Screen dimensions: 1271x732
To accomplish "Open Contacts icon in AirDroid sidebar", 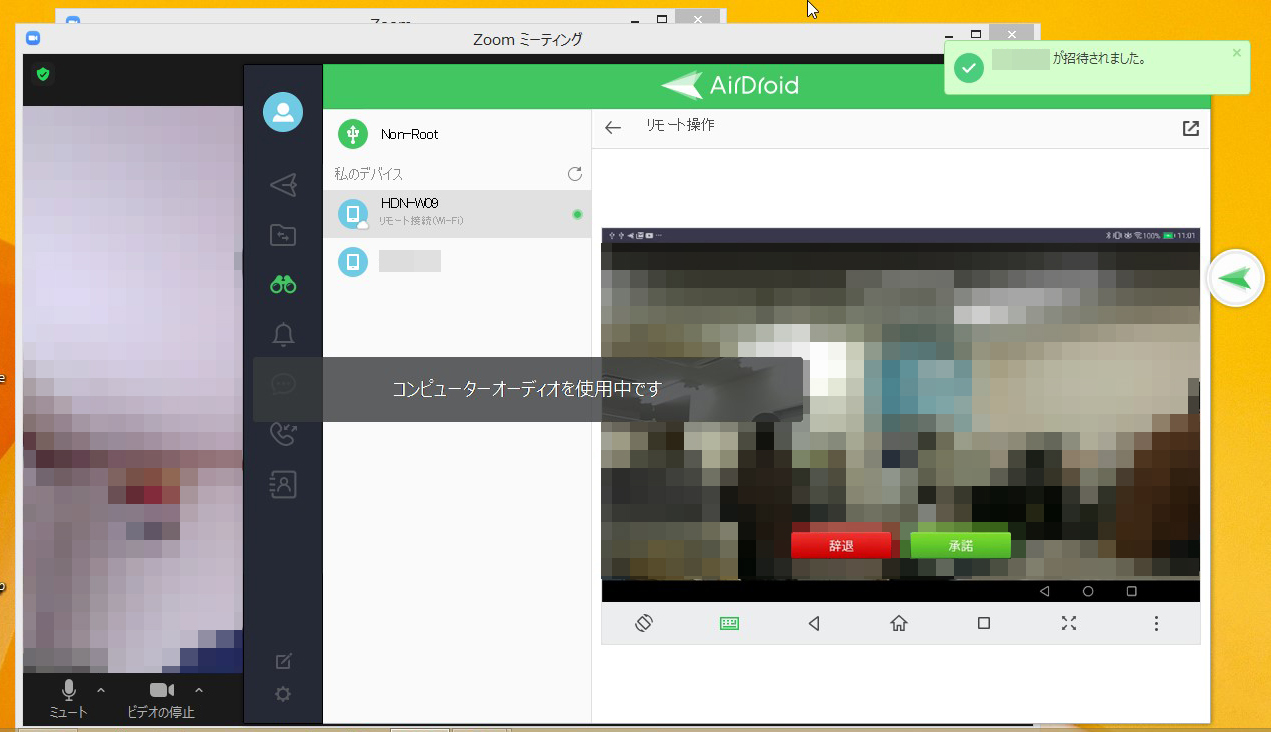I will (283, 485).
